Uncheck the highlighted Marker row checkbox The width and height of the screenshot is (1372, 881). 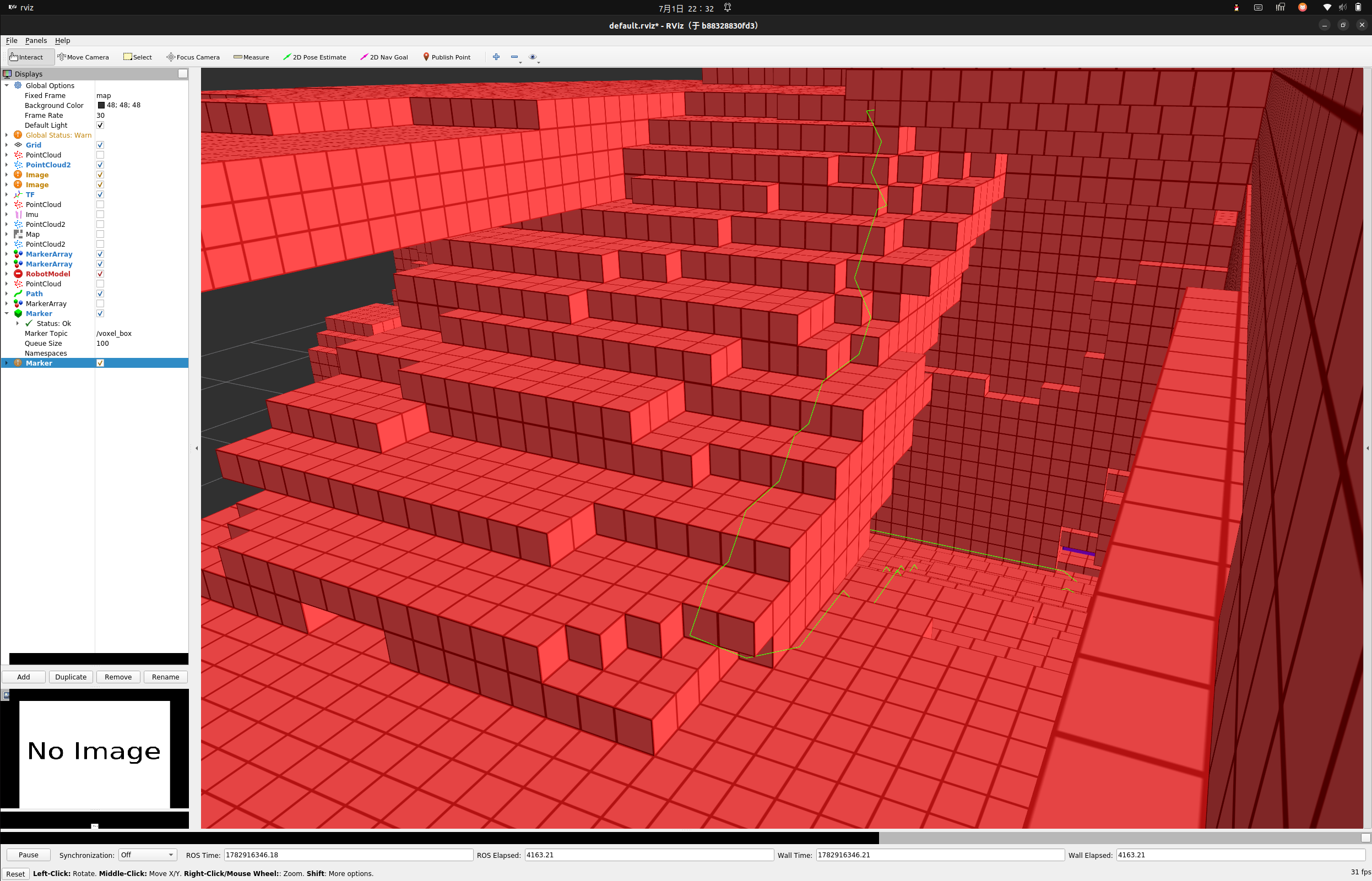100,363
